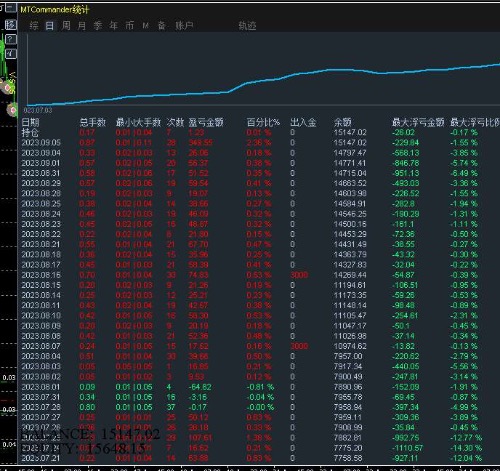Screen dimensions: 500x471
Task: Select the 2023.08.01 date row
Action: pyautogui.click(x=41, y=387)
